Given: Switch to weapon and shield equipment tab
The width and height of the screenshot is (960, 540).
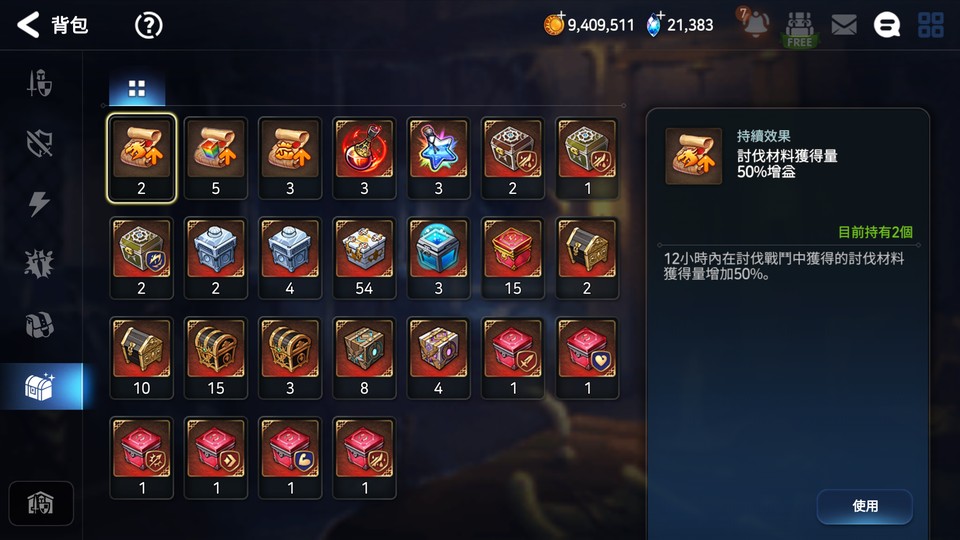Looking at the screenshot, I should click(x=40, y=83).
